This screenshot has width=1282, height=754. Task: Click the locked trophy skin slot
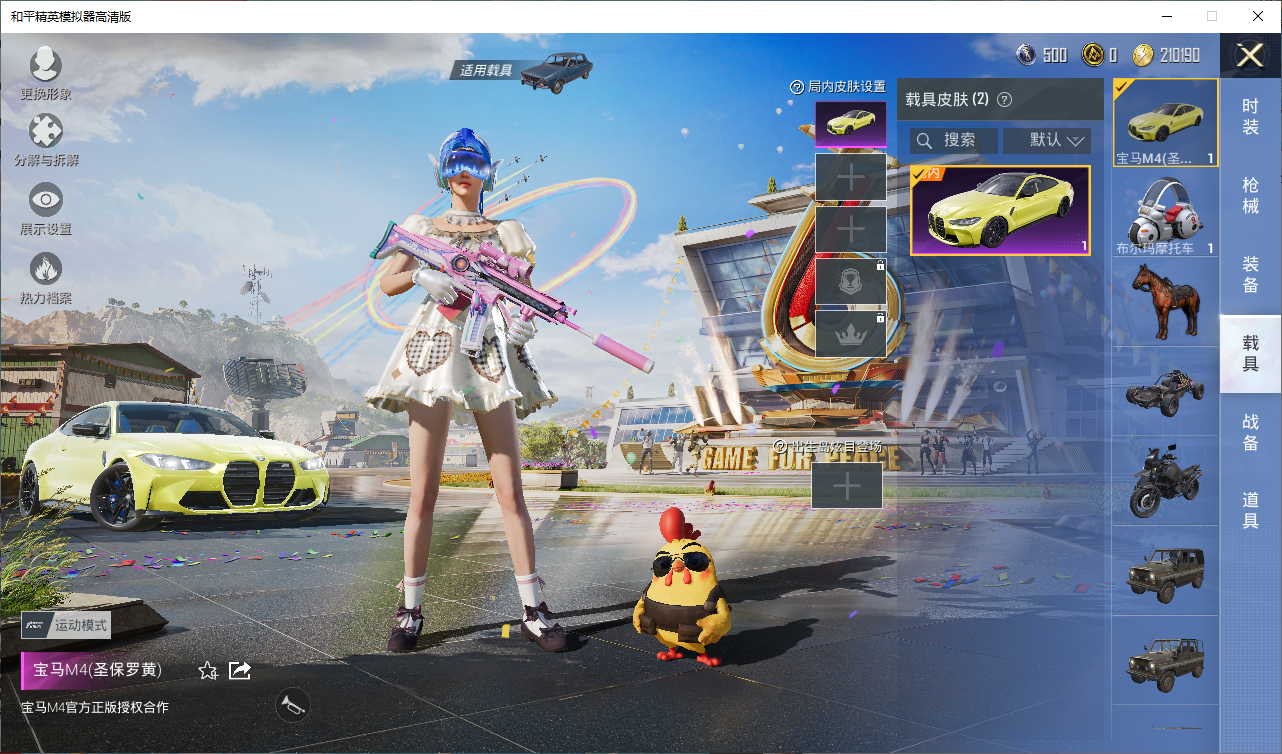point(851,282)
